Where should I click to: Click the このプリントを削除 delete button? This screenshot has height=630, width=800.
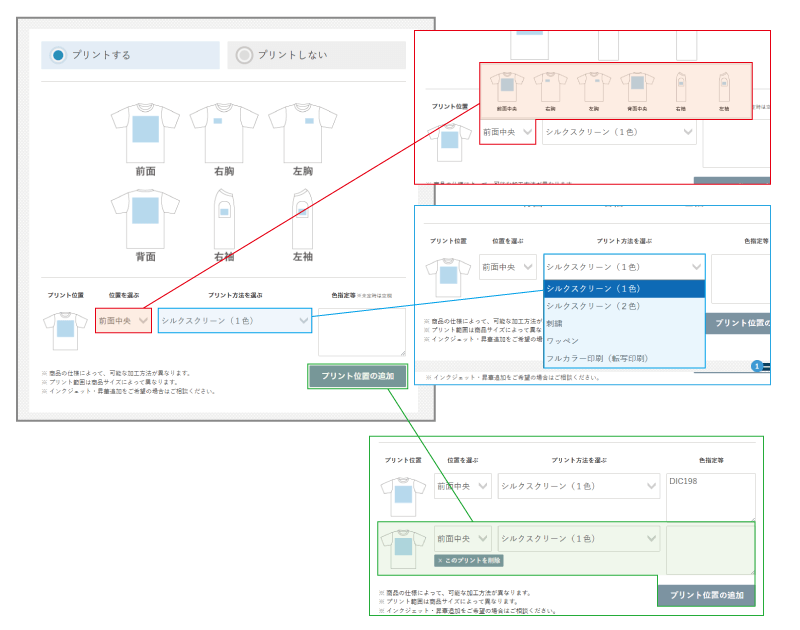click(x=468, y=560)
